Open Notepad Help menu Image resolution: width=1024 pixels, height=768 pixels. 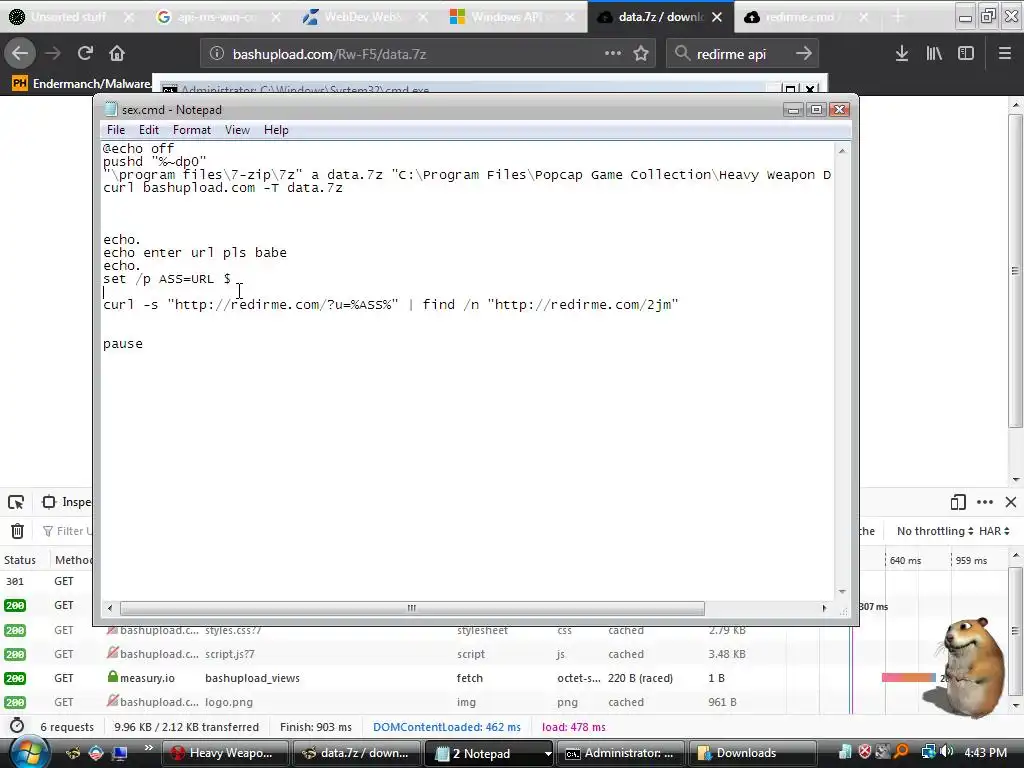tap(276, 130)
